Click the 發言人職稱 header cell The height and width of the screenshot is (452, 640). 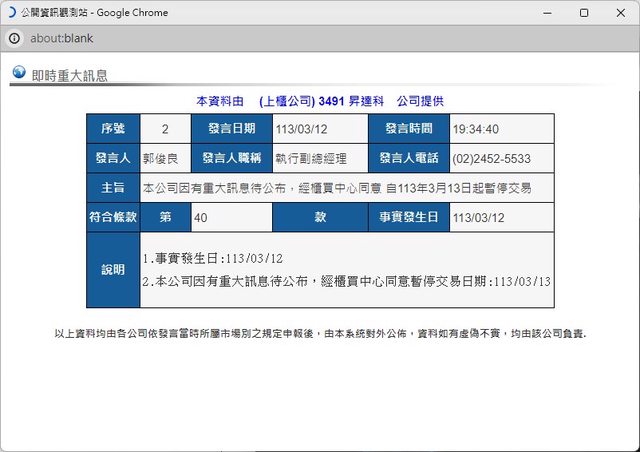[x=231, y=158]
